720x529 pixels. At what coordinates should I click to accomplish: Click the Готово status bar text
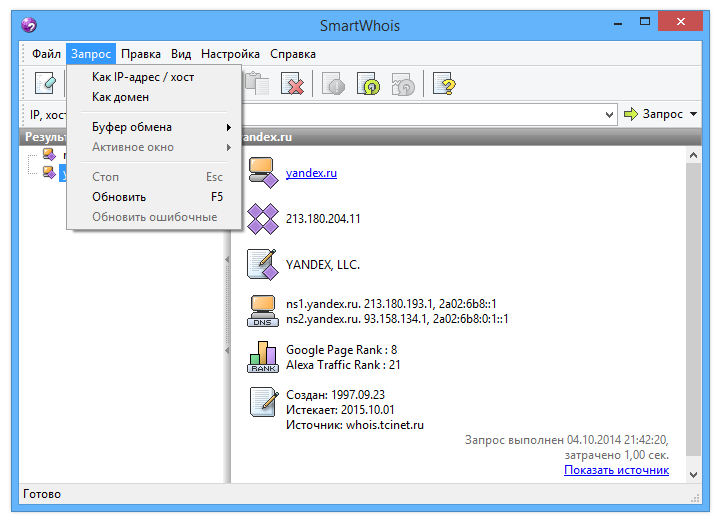(42, 494)
